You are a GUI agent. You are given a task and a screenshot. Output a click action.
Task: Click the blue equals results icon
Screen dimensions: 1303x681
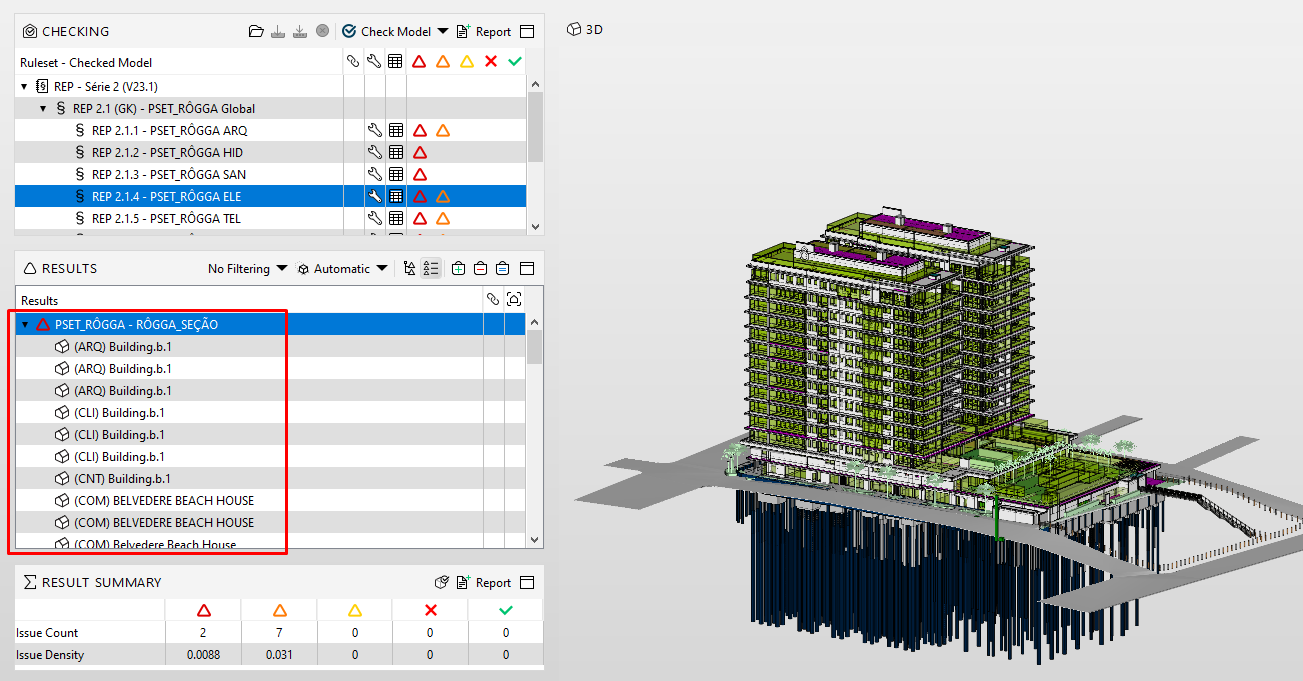(503, 268)
